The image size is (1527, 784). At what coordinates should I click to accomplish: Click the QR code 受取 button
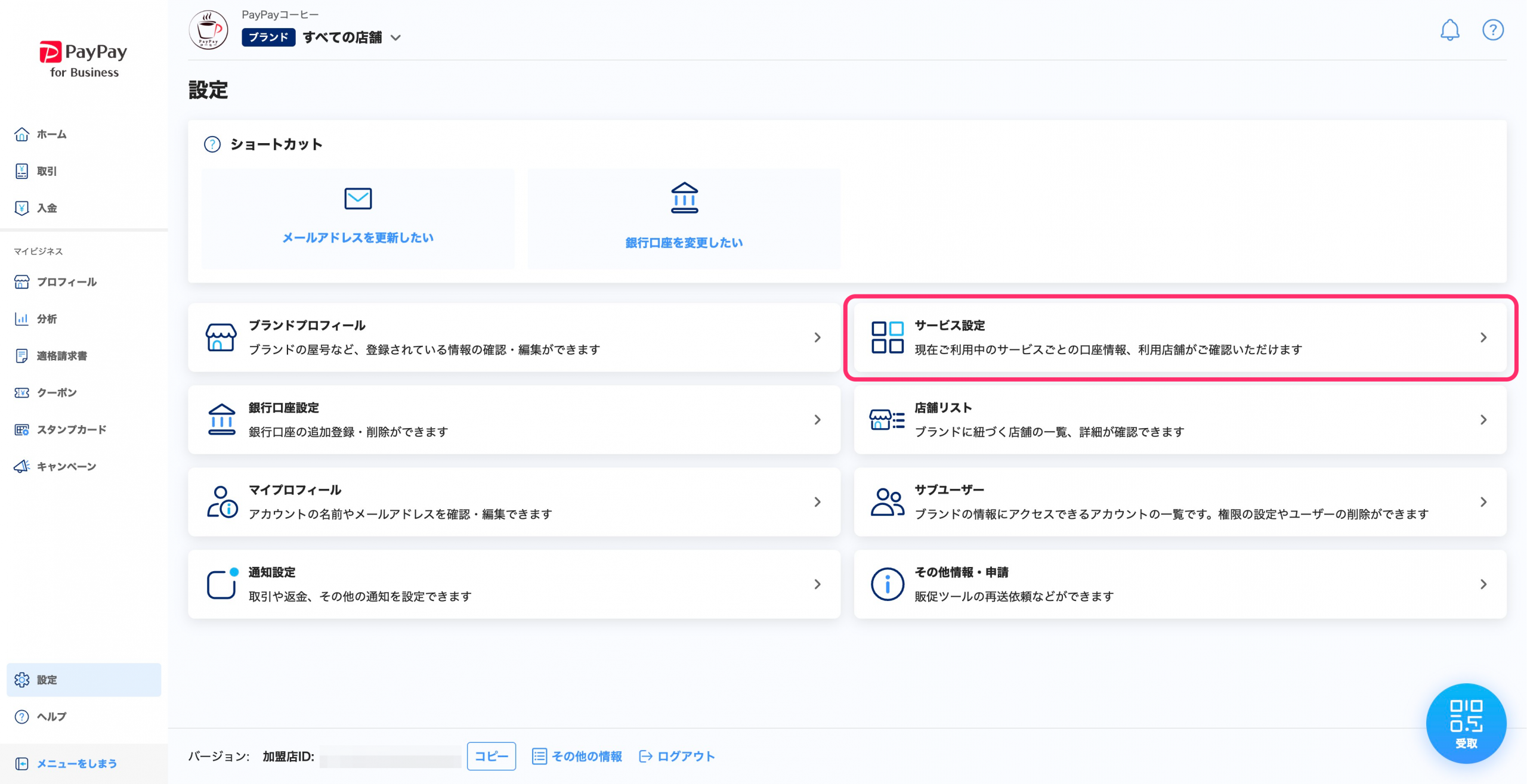click(x=1466, y=723)
